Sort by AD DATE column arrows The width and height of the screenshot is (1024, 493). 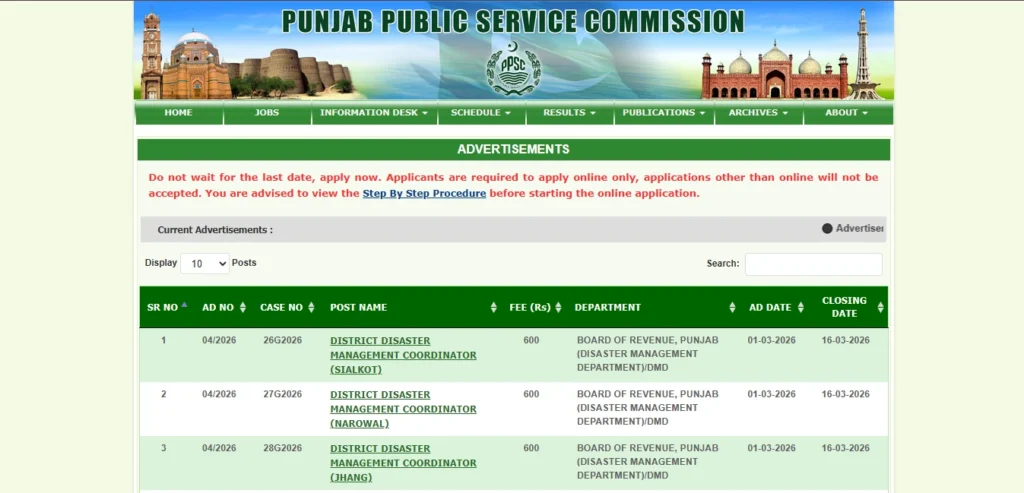point(801,308)
